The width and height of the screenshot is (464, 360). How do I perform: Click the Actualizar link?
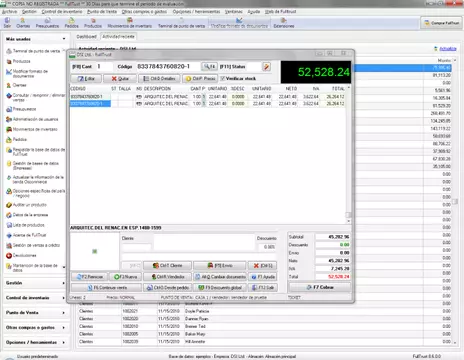coord(448,49)
